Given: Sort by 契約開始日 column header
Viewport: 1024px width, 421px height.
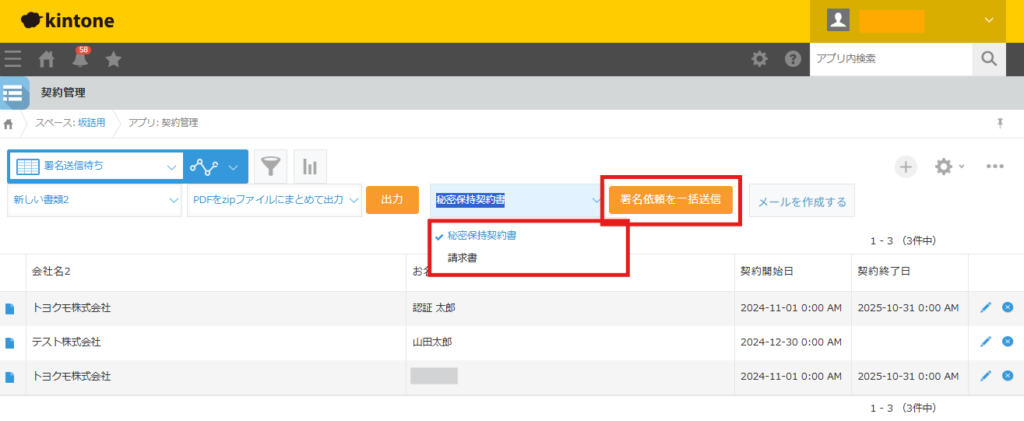Looking at the screenshot, I should 767,272.
